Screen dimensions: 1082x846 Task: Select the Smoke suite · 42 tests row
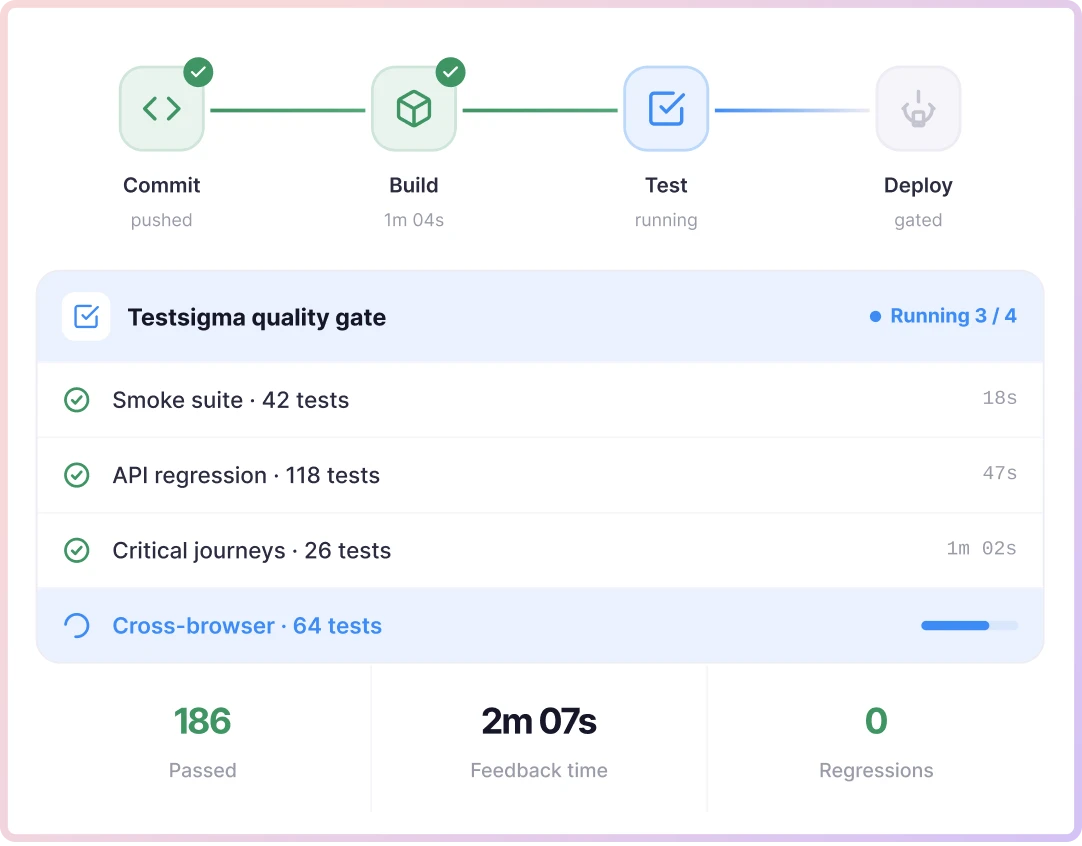[540, 400]
